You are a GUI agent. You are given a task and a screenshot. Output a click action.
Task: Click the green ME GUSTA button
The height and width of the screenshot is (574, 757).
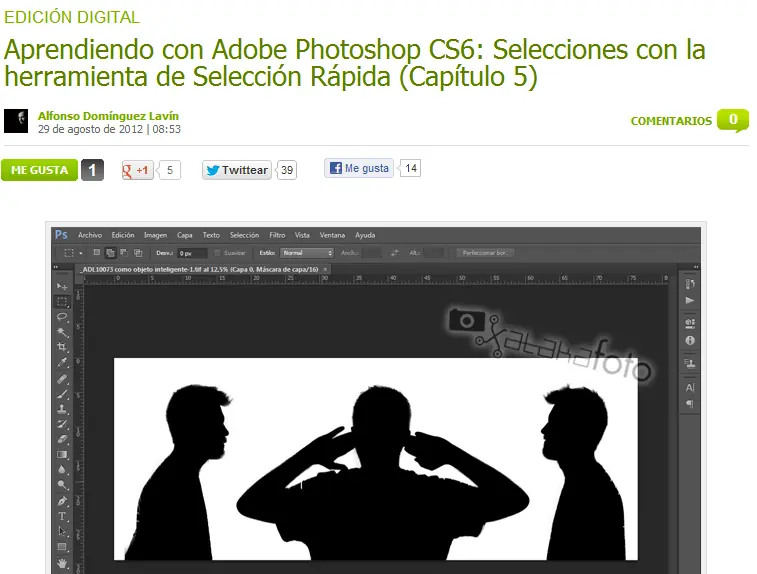point(39,170)
